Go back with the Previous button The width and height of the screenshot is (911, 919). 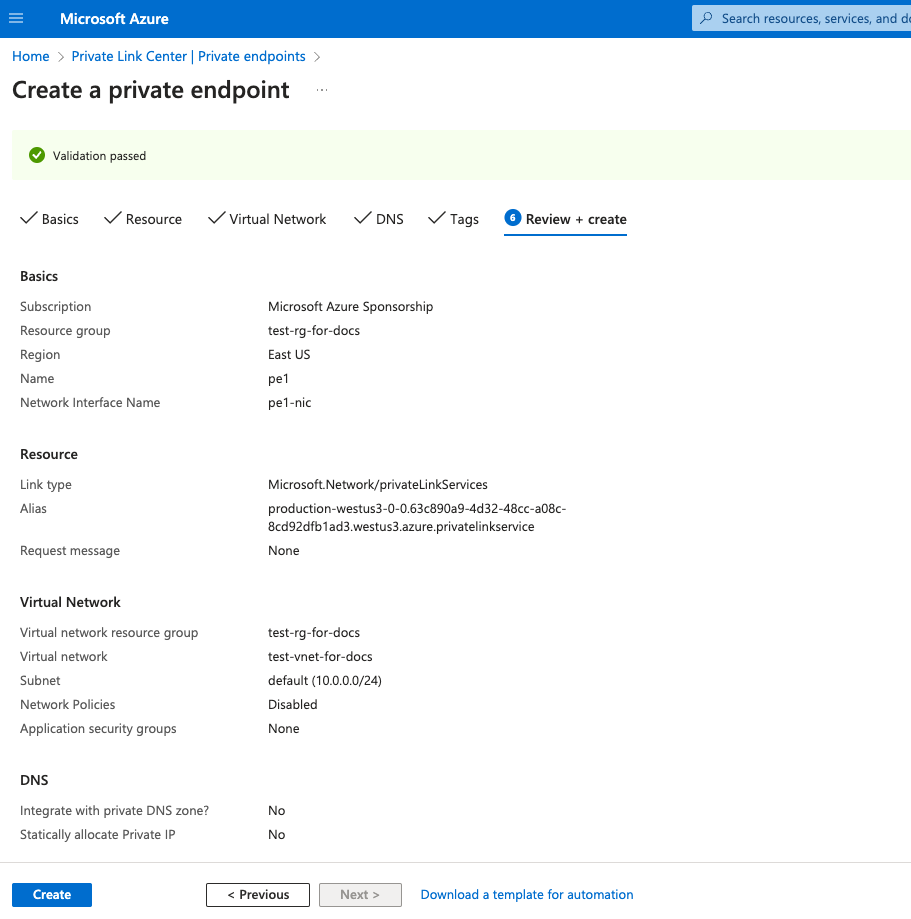point(257,894)
